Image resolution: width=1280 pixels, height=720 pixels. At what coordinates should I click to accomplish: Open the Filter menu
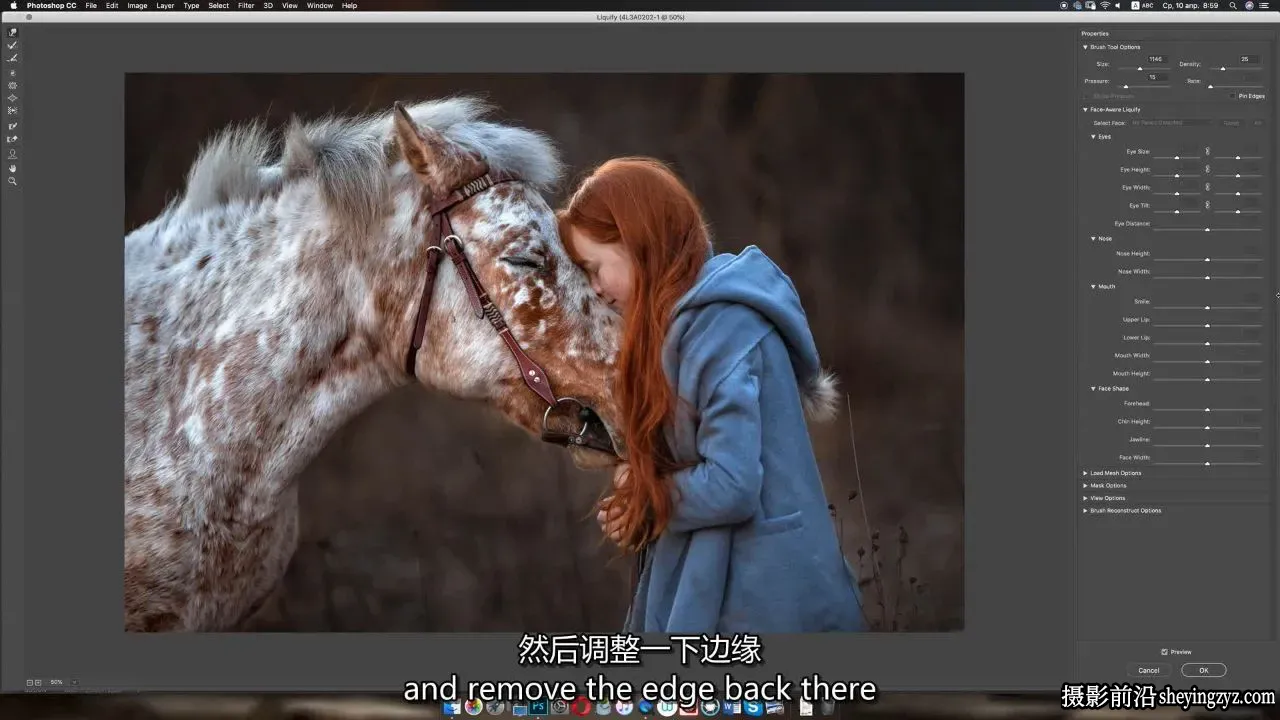point(246,5)
